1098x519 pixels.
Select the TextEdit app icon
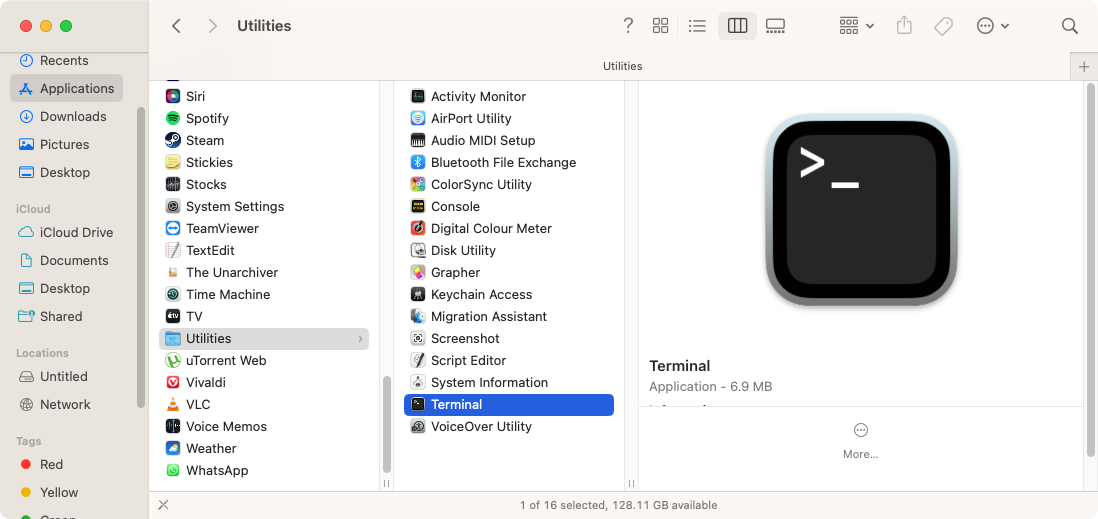(173, 250)
